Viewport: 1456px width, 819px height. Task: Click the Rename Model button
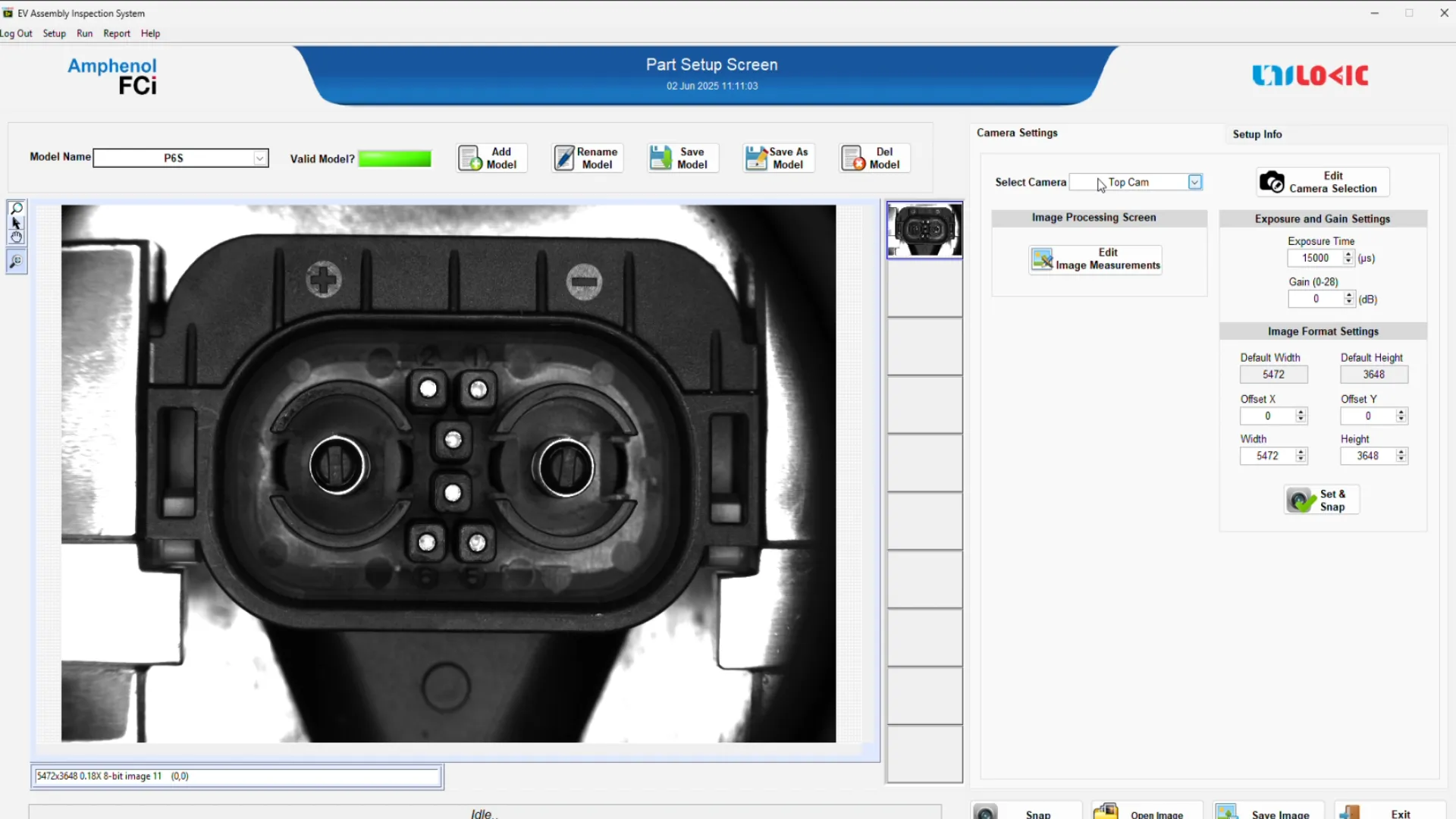coord(587,158)
